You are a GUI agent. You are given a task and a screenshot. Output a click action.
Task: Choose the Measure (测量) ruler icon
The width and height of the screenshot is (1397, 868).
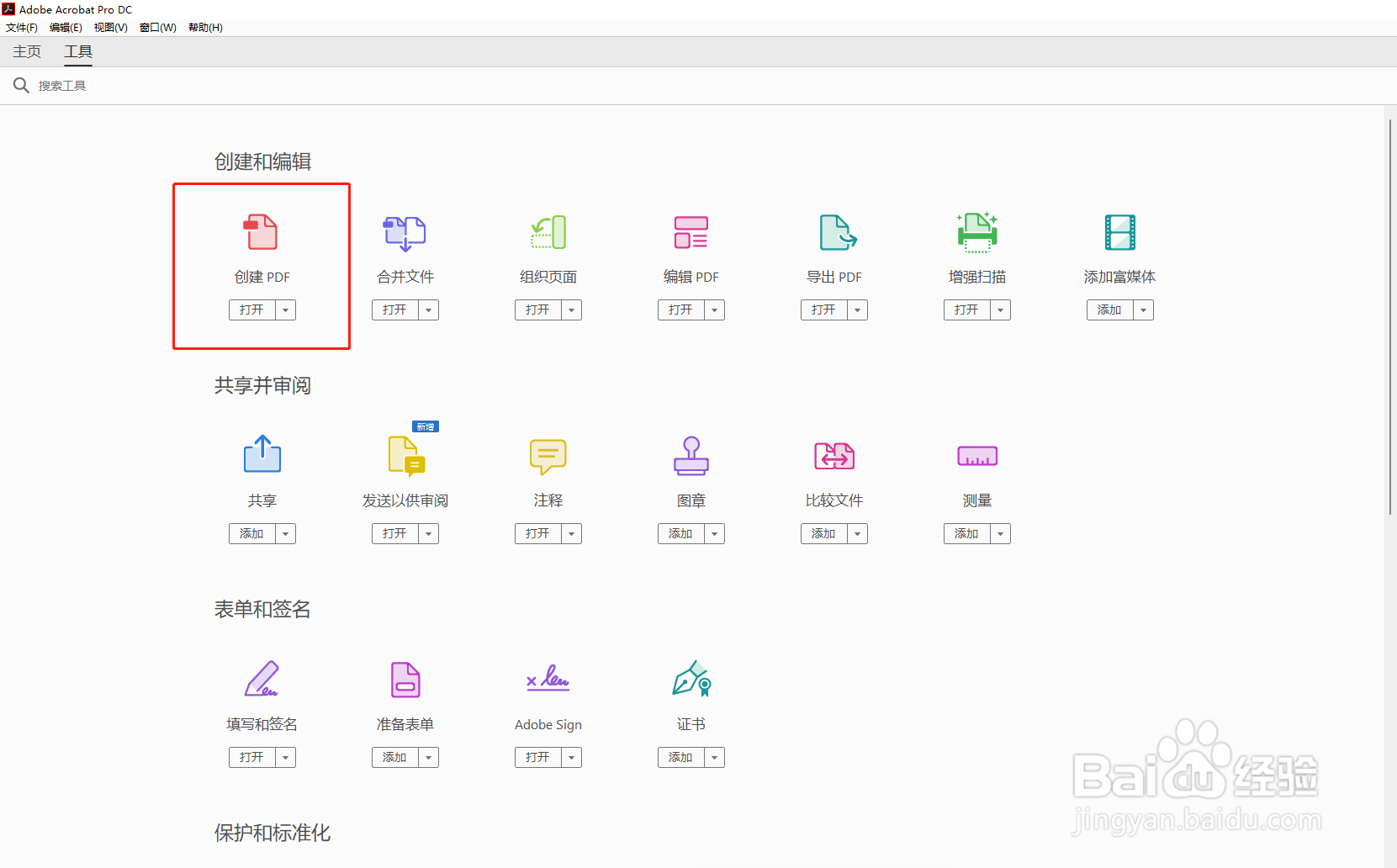pos(977,456)
